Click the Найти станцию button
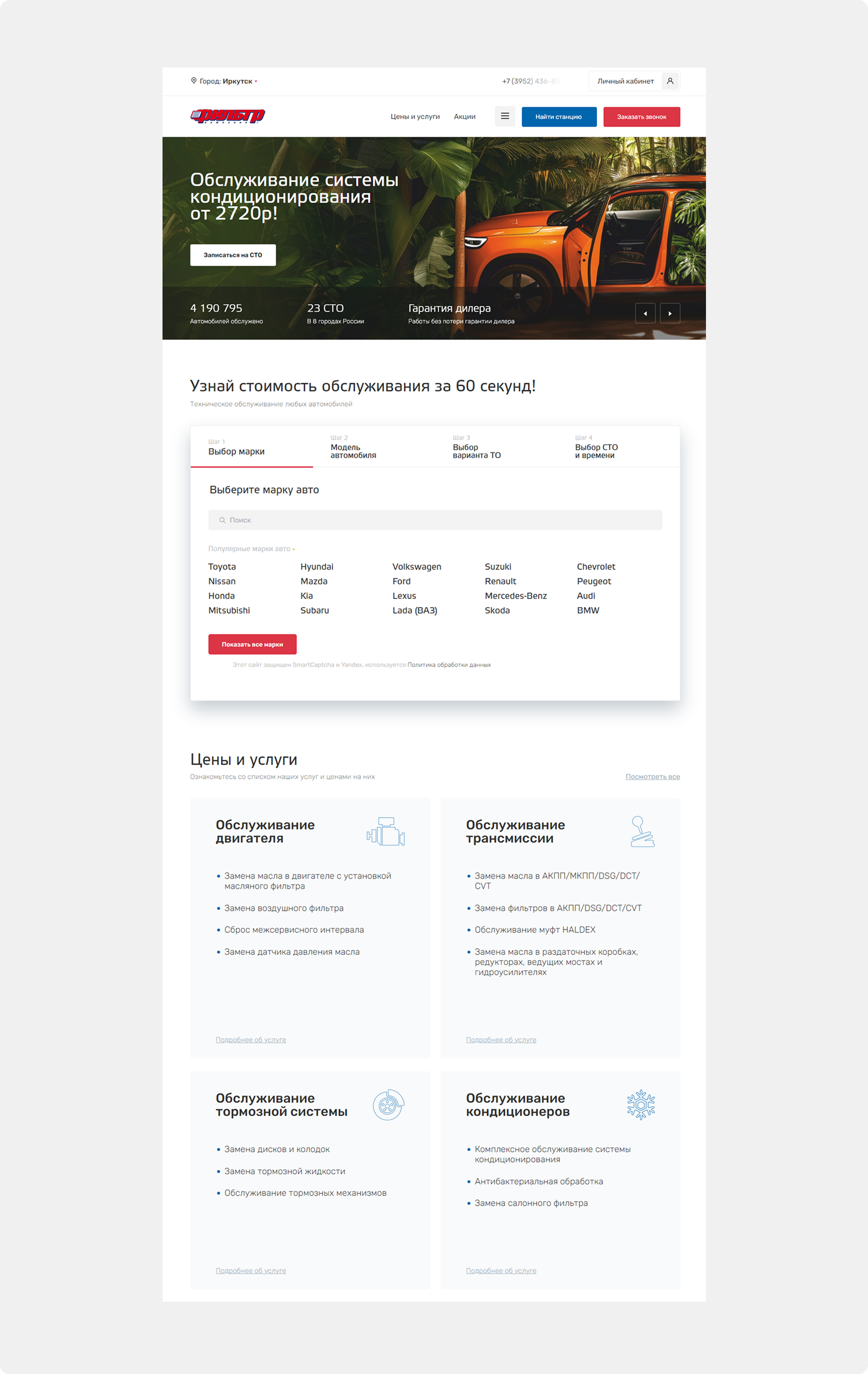Viewport: 868px width, 1374px height. point(559,117)
